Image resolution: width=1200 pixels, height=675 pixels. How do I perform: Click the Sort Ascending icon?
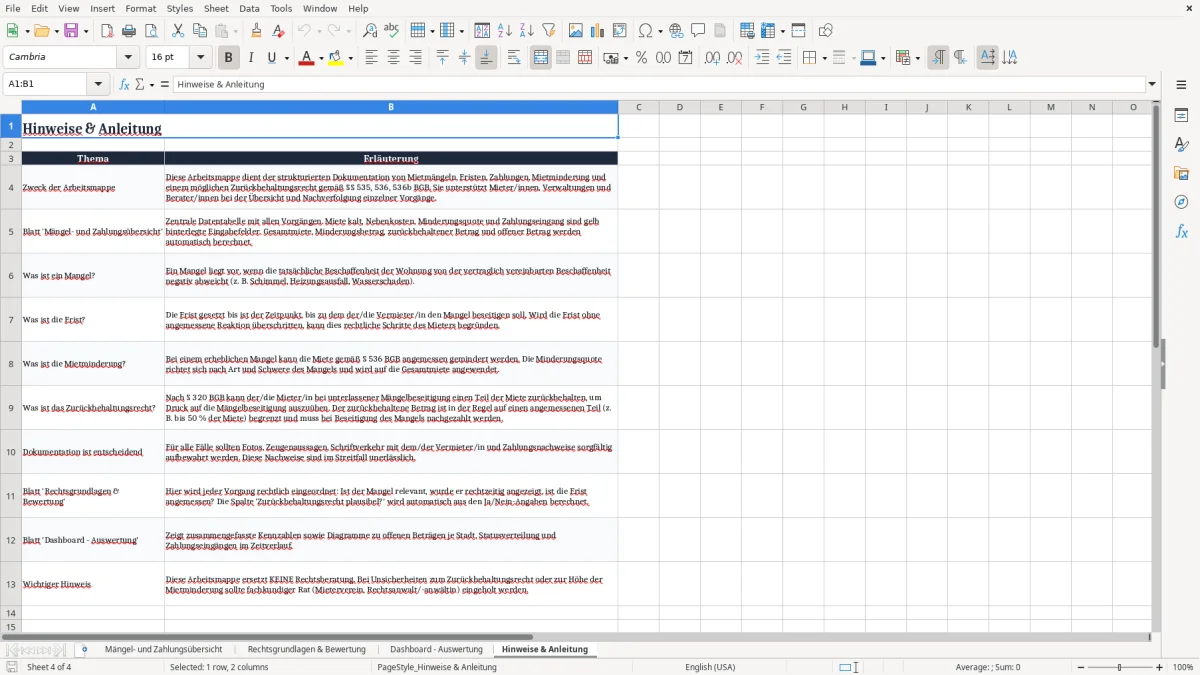505,31
